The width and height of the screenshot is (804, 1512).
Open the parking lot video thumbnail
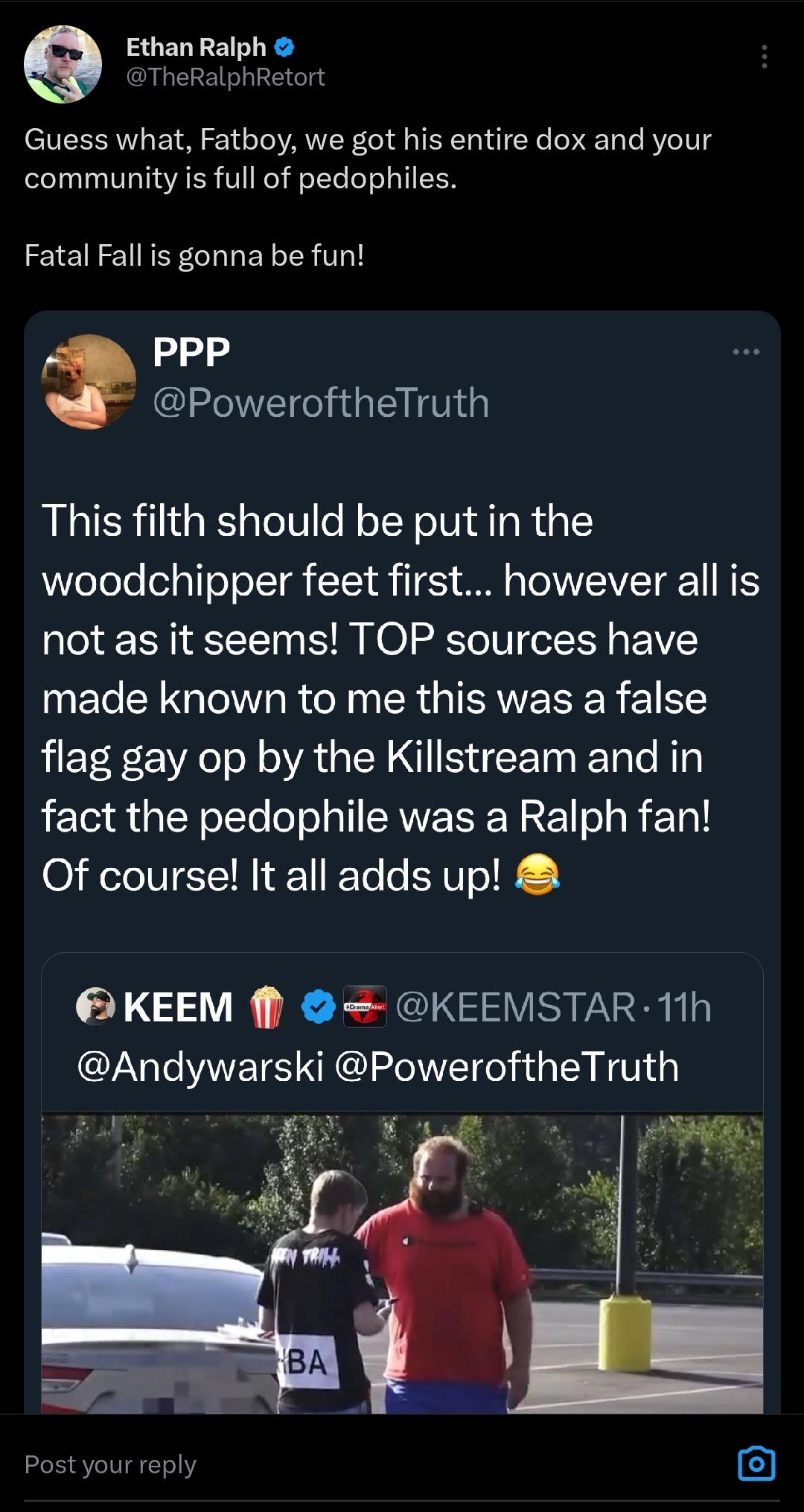tap(402, 1263)
